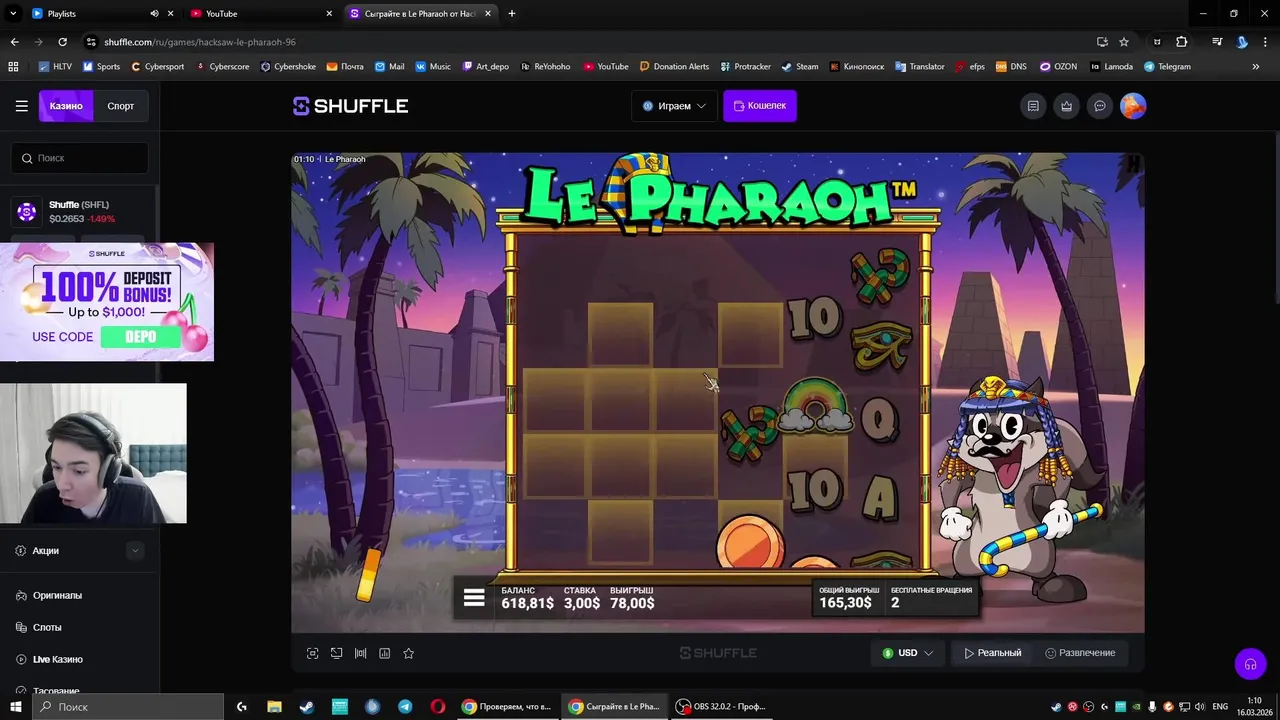The image size is (1280, 720).
Task: Open the live support headset bubble
Action: click(1250, 664)
